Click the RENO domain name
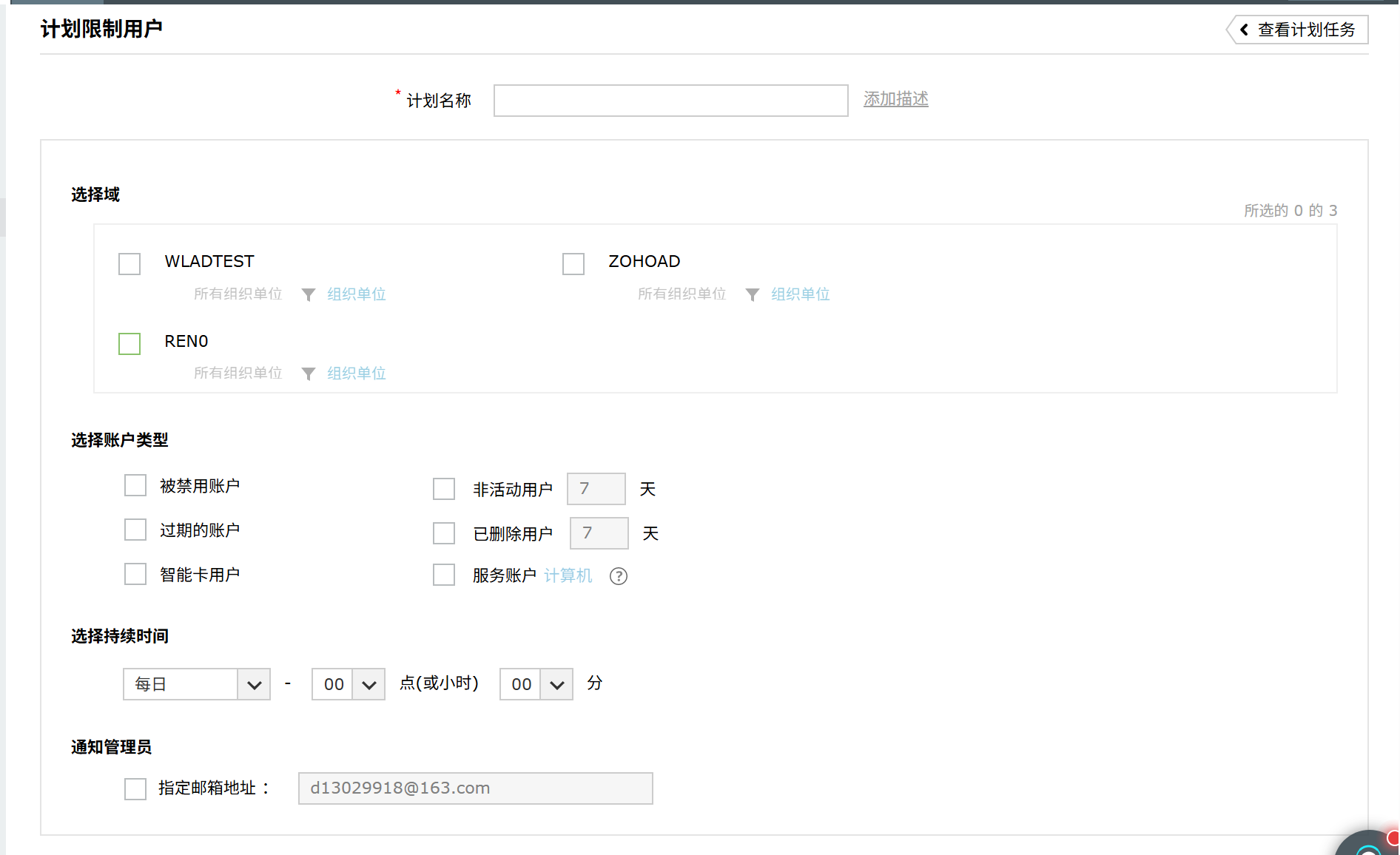Screen dimensions: 1400x855 [186, 342]
